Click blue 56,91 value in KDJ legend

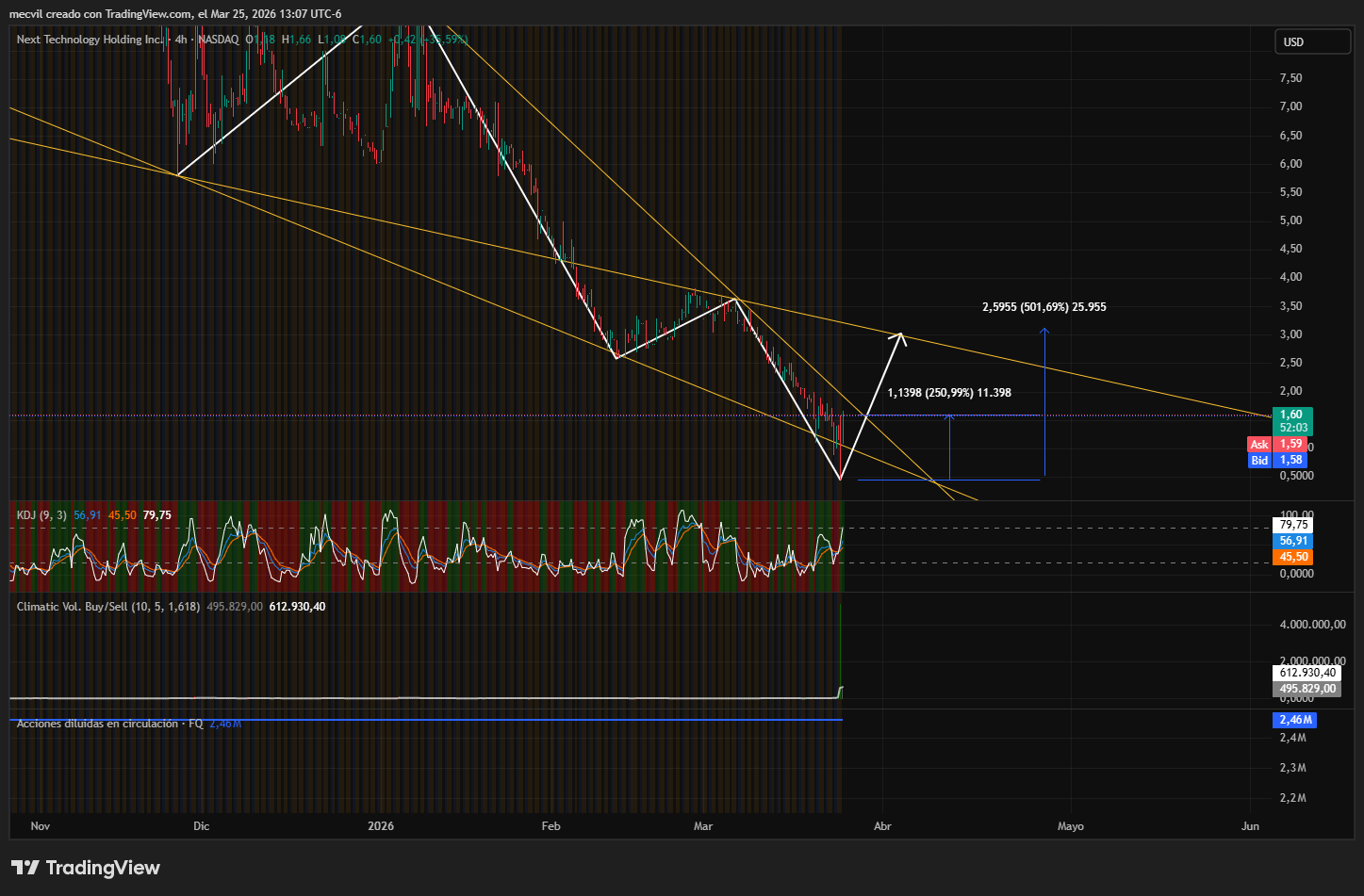click(87, 515)
